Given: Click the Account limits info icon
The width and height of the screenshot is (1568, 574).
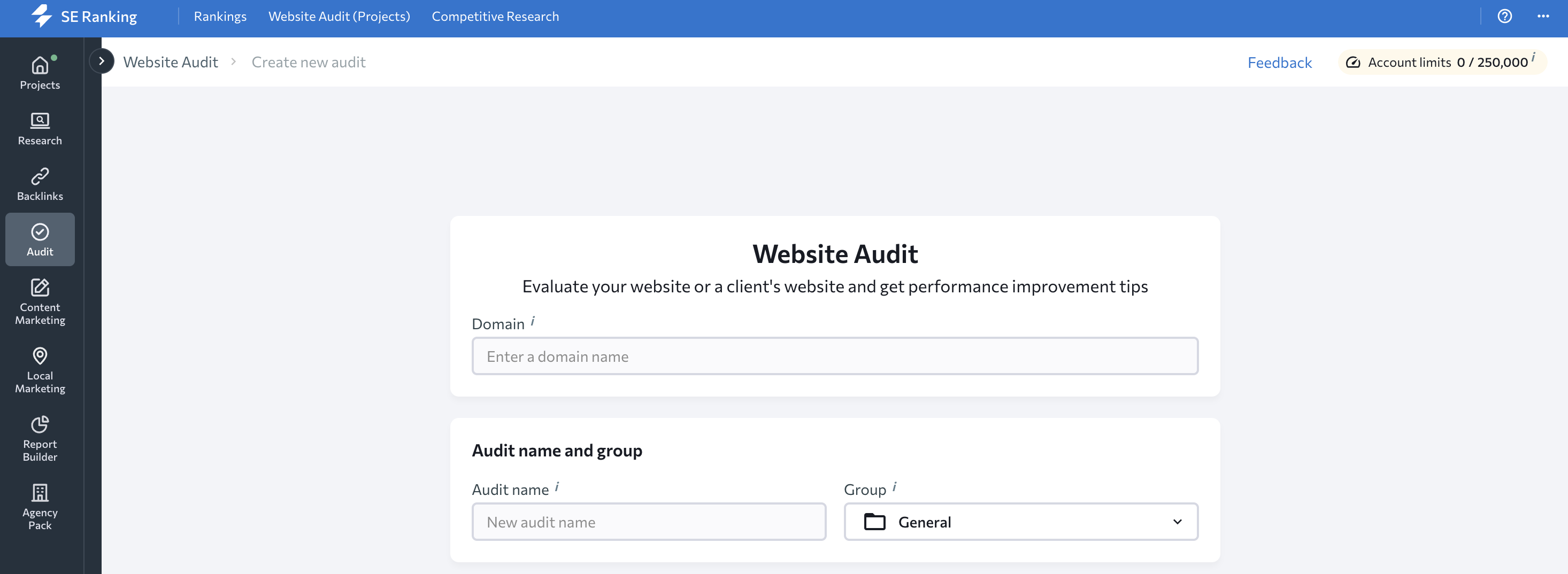Looking at the screenshot, I should (1533, 57).
